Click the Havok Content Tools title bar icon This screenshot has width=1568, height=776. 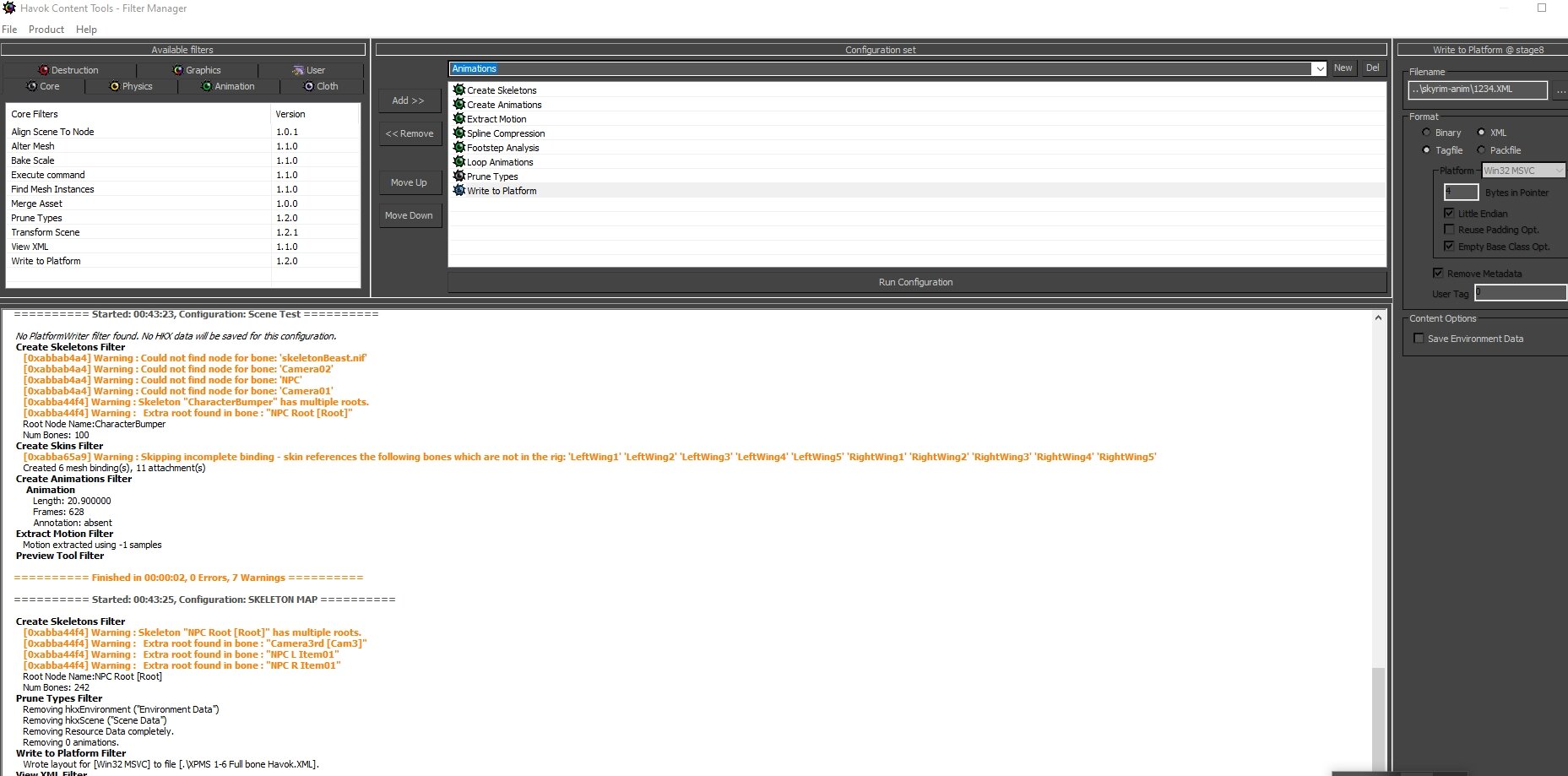point(9,8)
